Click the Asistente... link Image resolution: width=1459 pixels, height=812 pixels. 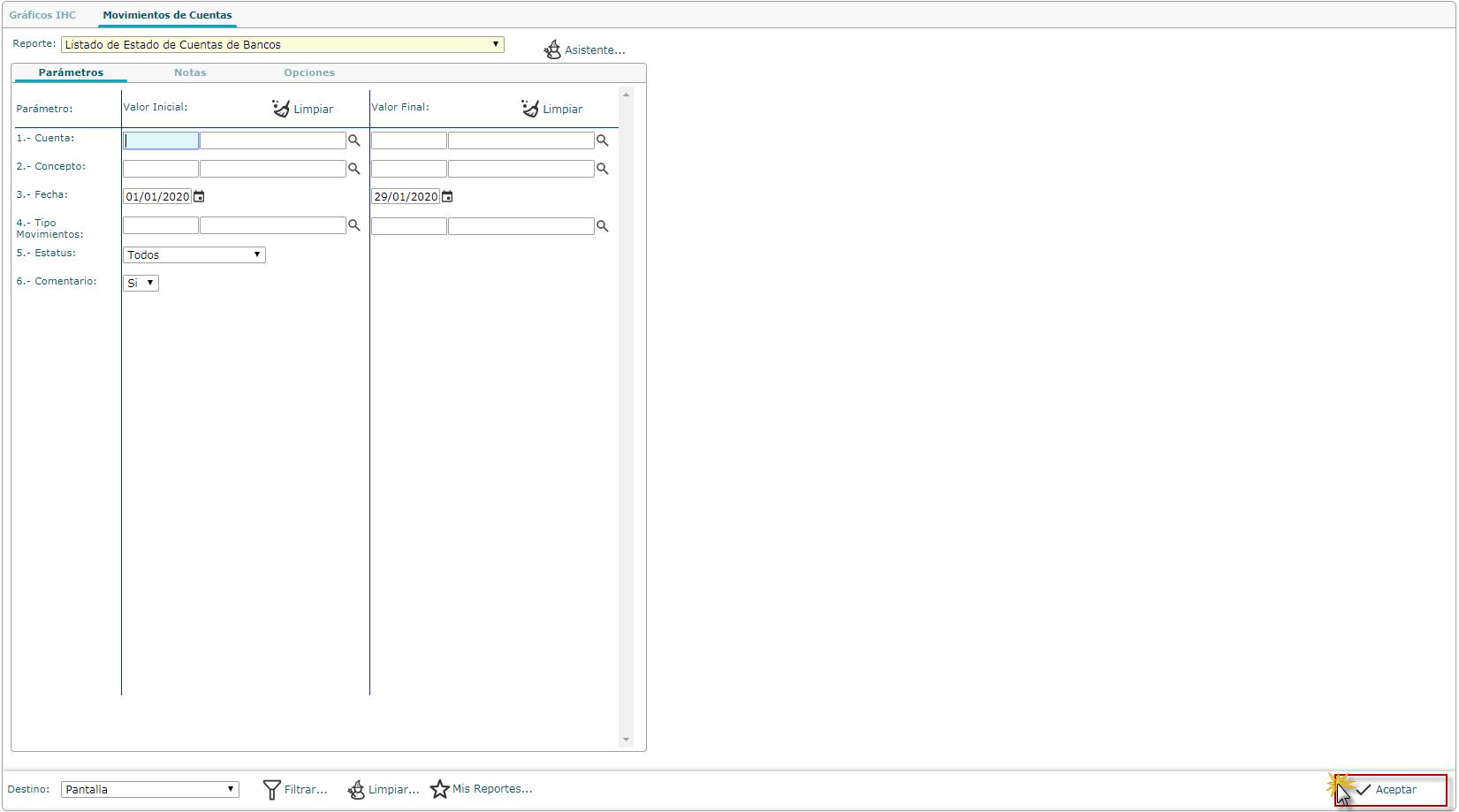[595, 50]
